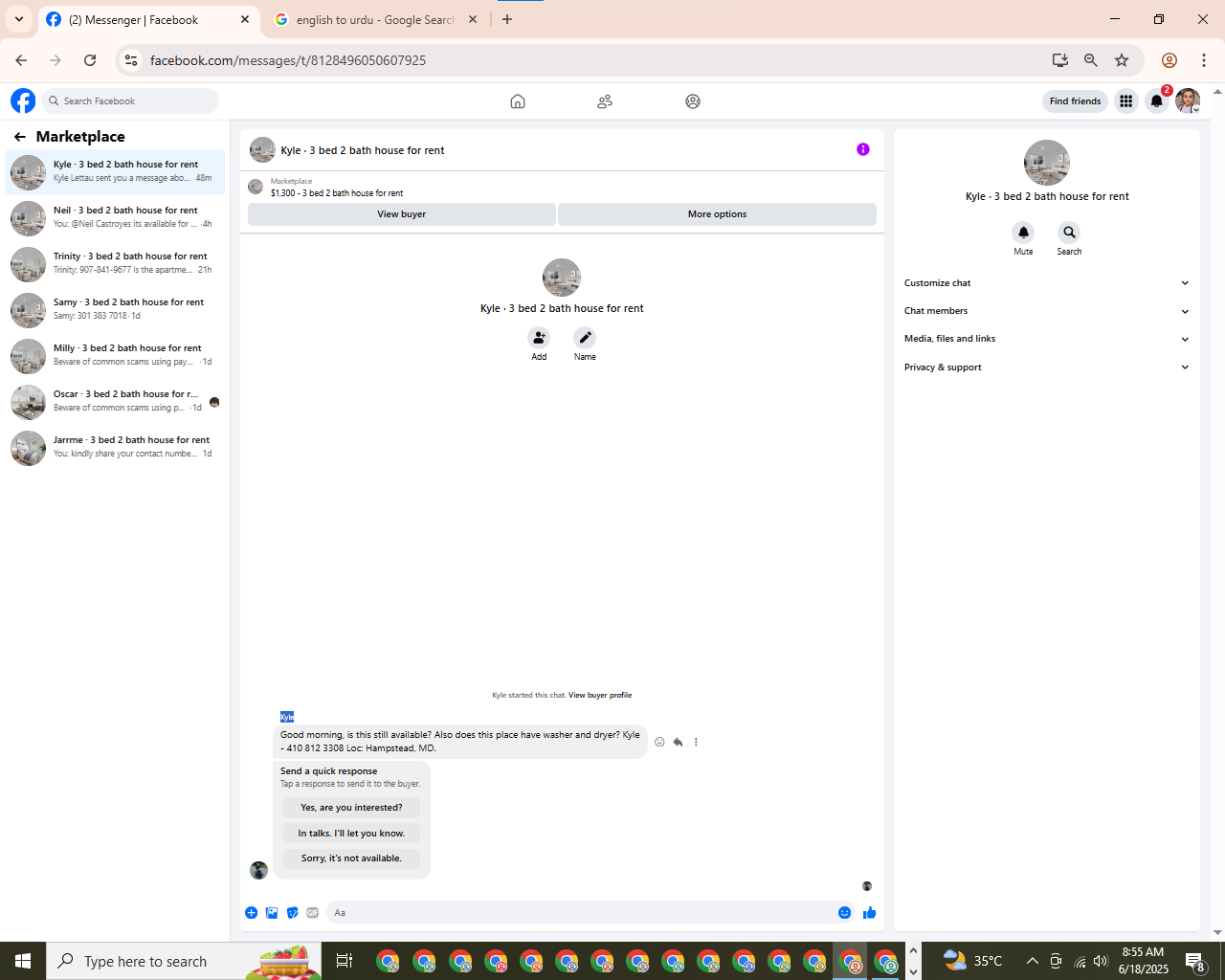
Task: Show hidden system tray icons
Action: point(1033,961)
